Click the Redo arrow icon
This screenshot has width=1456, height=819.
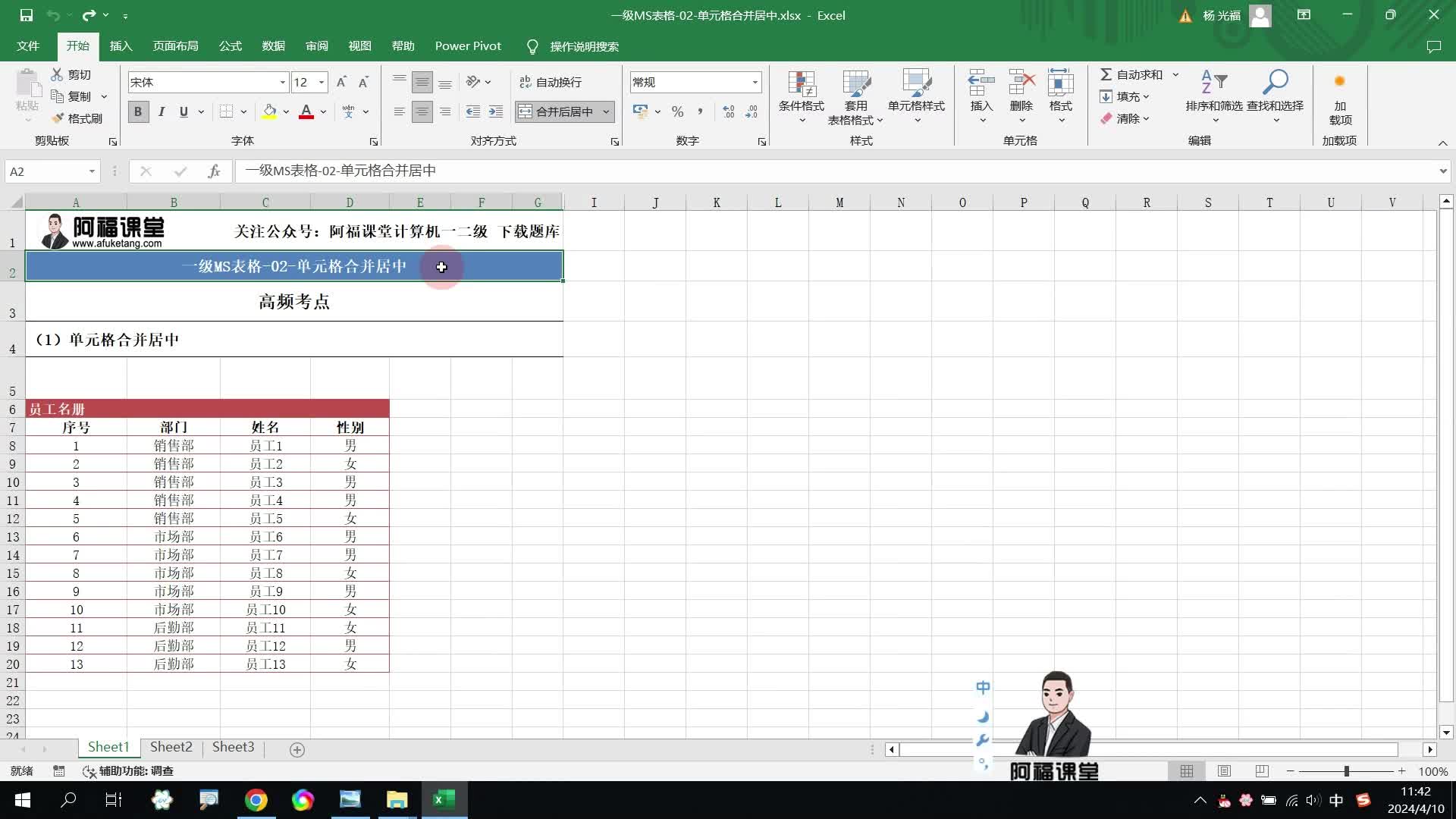[89, 15]
